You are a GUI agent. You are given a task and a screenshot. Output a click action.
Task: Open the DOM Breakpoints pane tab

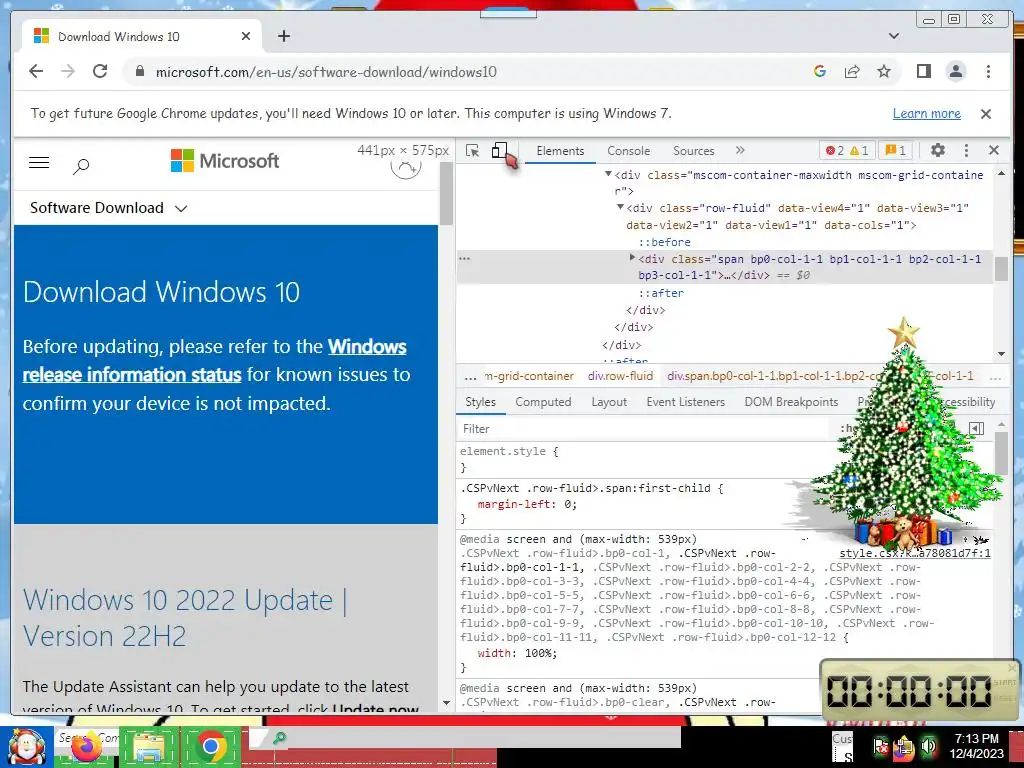[x=792, y=402]
